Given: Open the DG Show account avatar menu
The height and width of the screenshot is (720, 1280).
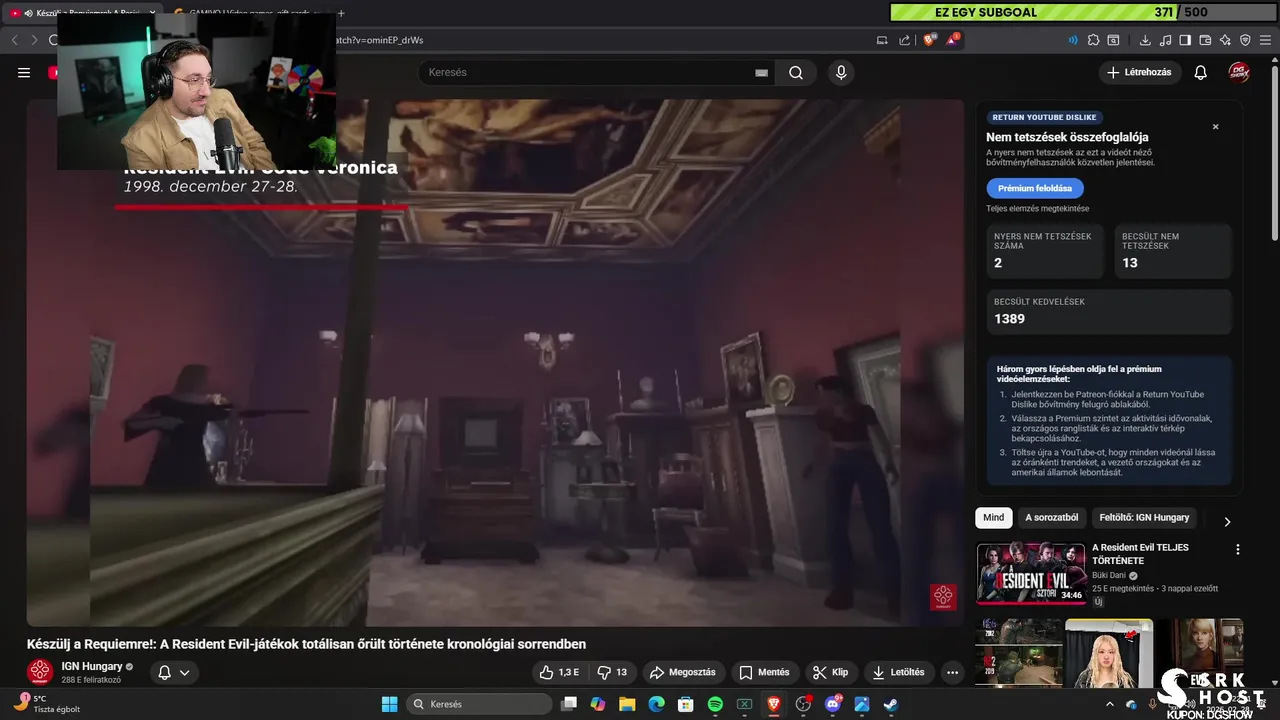Looking at the screenshot, I should coord(1240,72).
